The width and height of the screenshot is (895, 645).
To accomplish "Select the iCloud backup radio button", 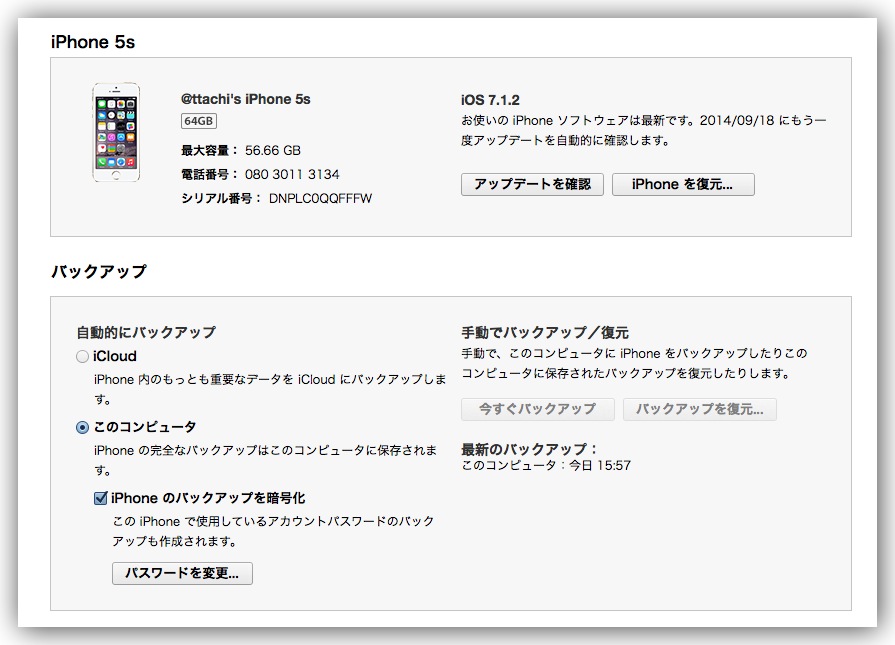I will (82, 357).
